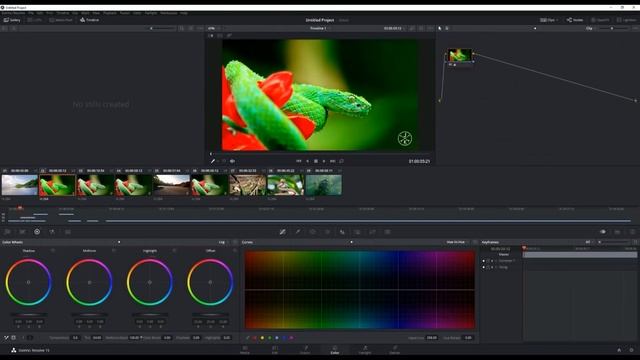
Task: Play the clip in reverse
Action: point(307,161)
